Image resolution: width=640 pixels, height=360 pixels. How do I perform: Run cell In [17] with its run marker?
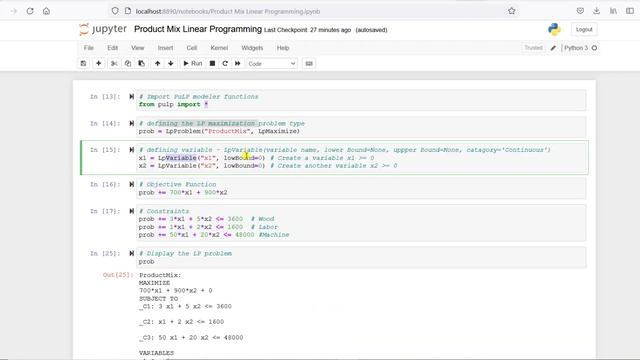pyautogui.click(x=131, y=211)
